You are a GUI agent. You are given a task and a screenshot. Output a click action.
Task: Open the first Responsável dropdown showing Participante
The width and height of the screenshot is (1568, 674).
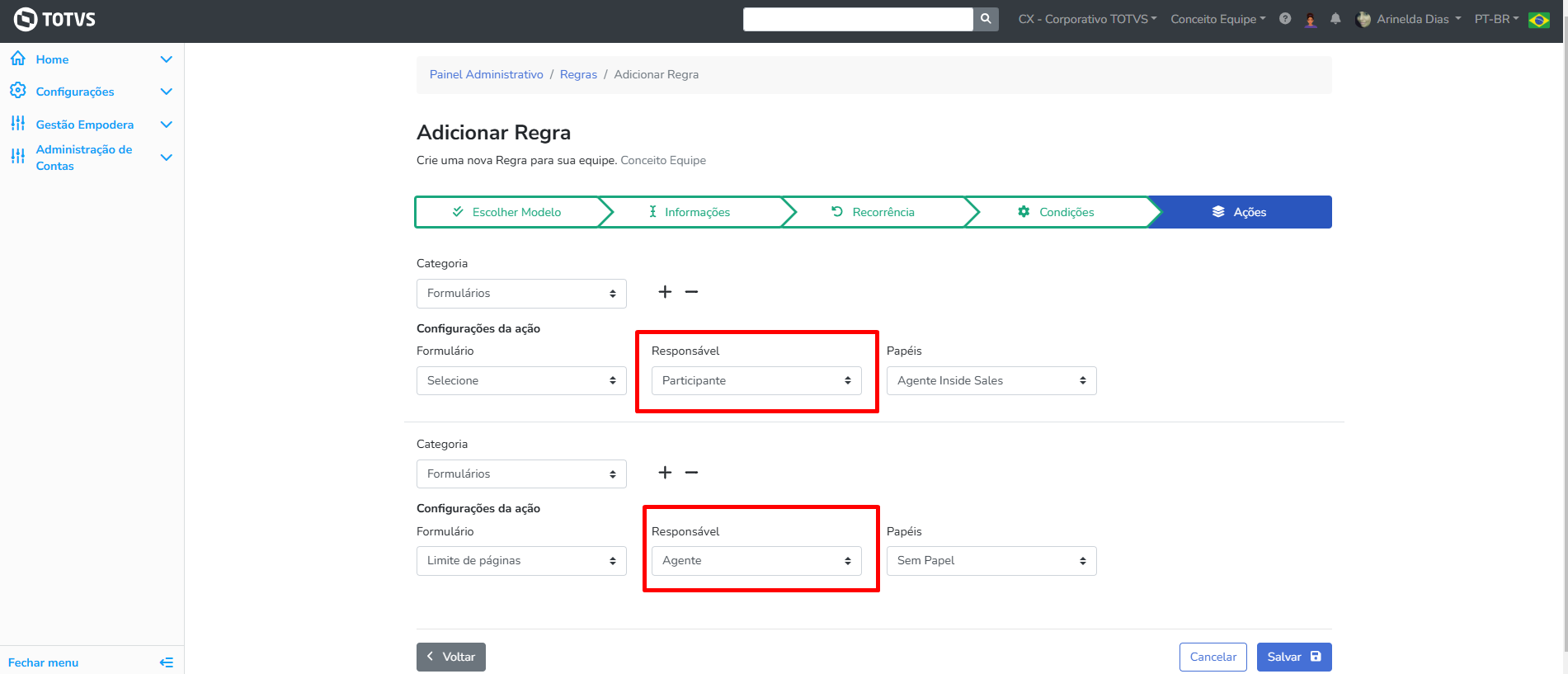(756, 381)
